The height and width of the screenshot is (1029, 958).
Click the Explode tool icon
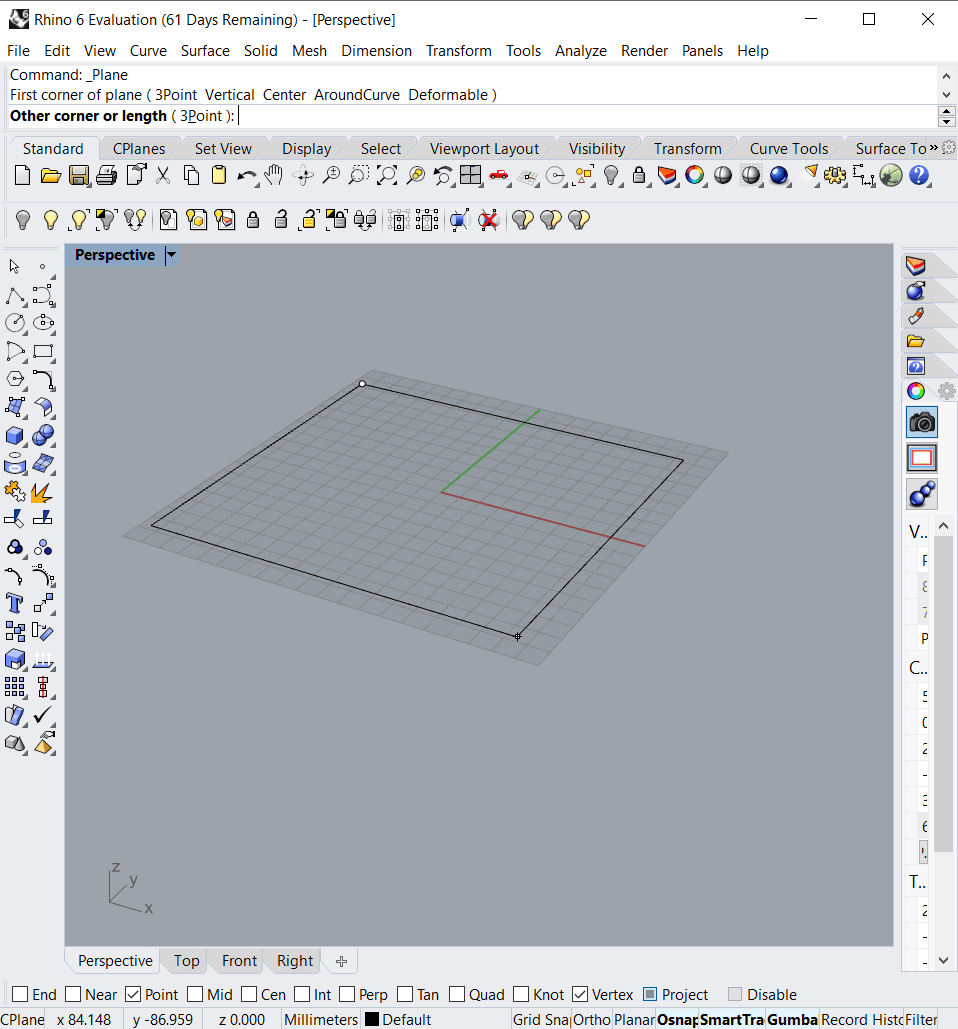pyautogui.click(x=42, y=492)
